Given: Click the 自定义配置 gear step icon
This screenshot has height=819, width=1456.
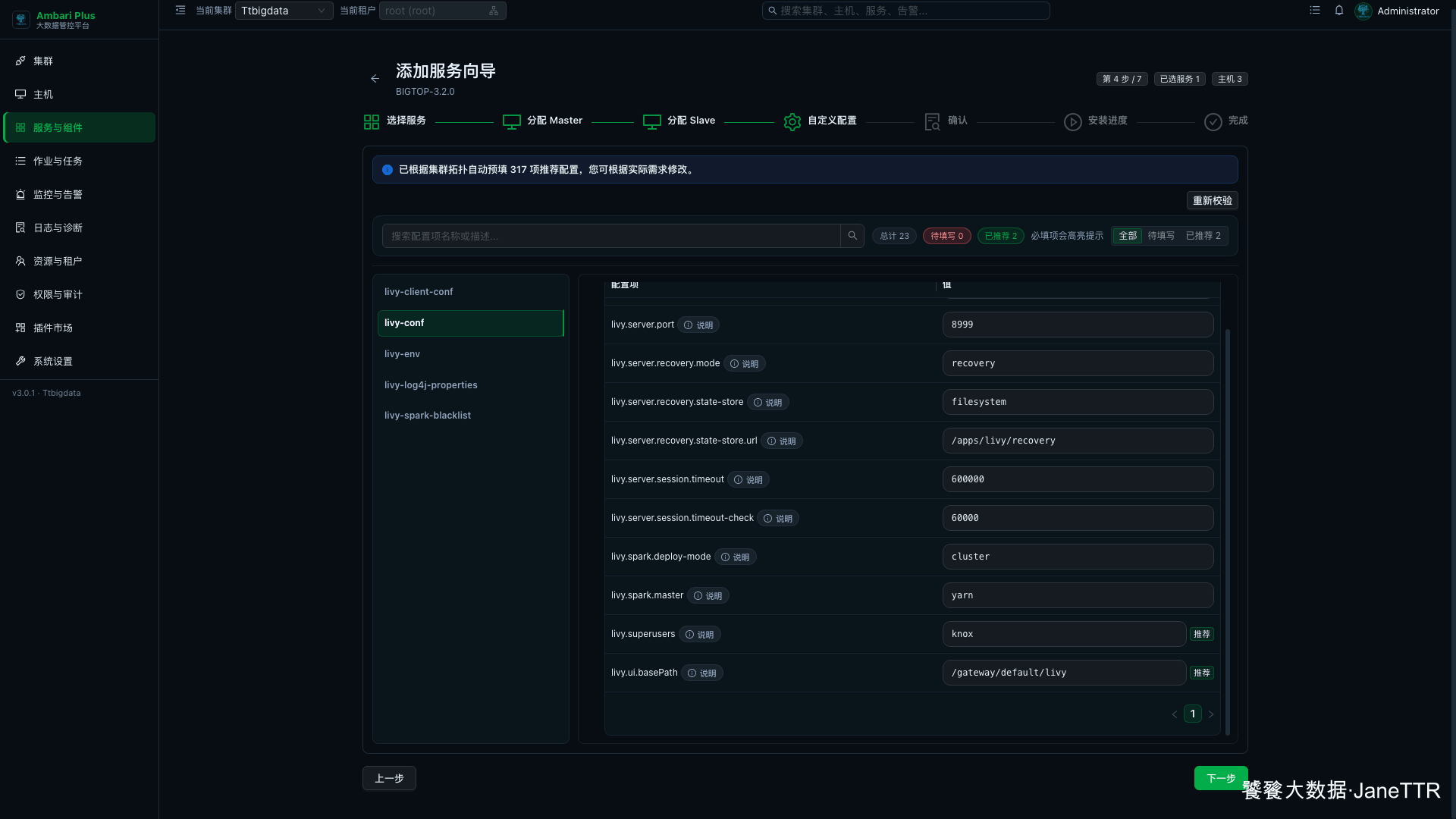Looking at the screenshot, I should [x=792, y=121].
